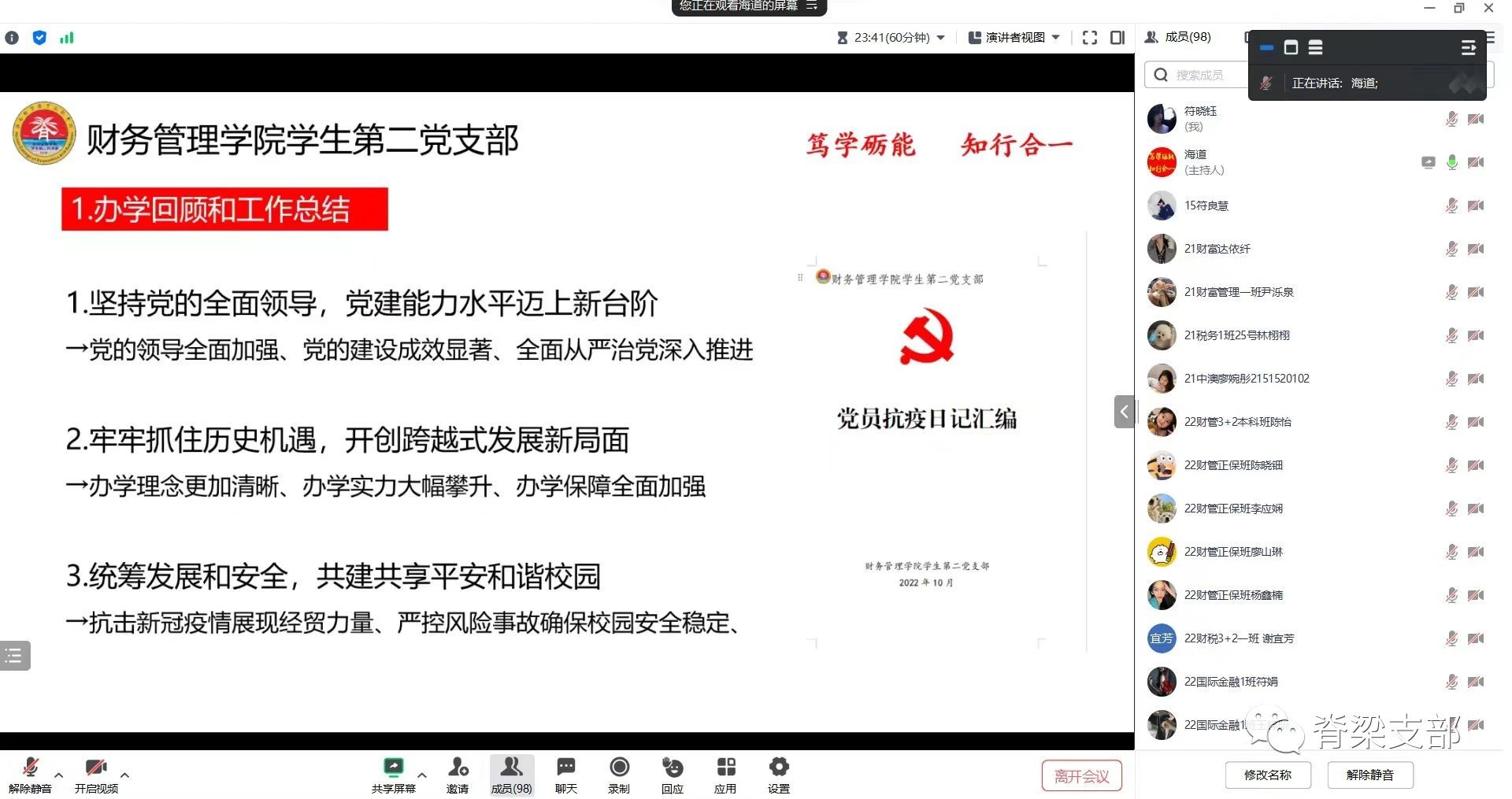This screenshot has width=1512, height=799.
Task: Start recording the meeting
Action: coord(619,768)
